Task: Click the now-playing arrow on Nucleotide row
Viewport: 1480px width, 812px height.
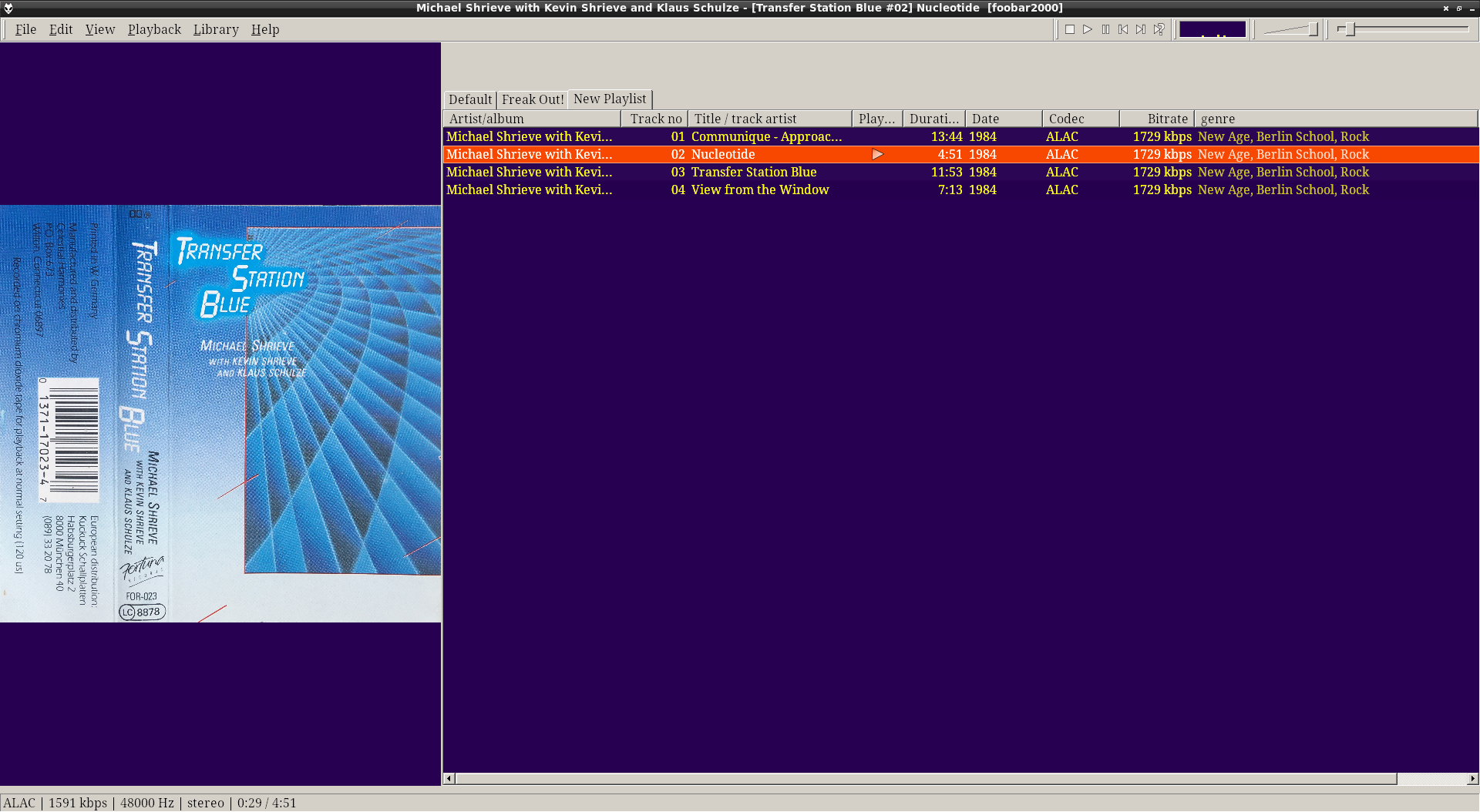Action: tap(877, 154)
